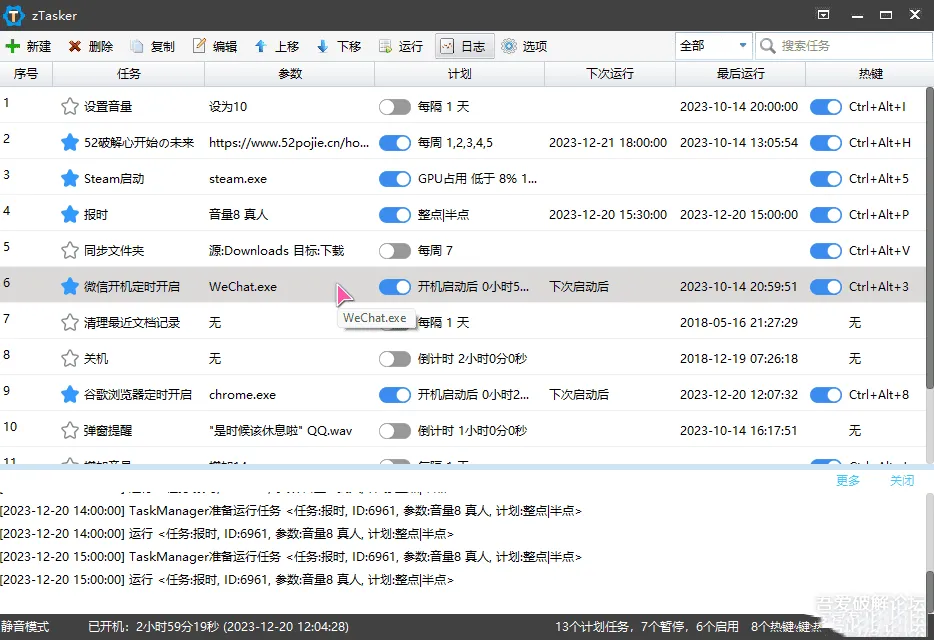Open the 选项 gear settings icon
Viewport: 934px width, 640px height.
(509, 46)
